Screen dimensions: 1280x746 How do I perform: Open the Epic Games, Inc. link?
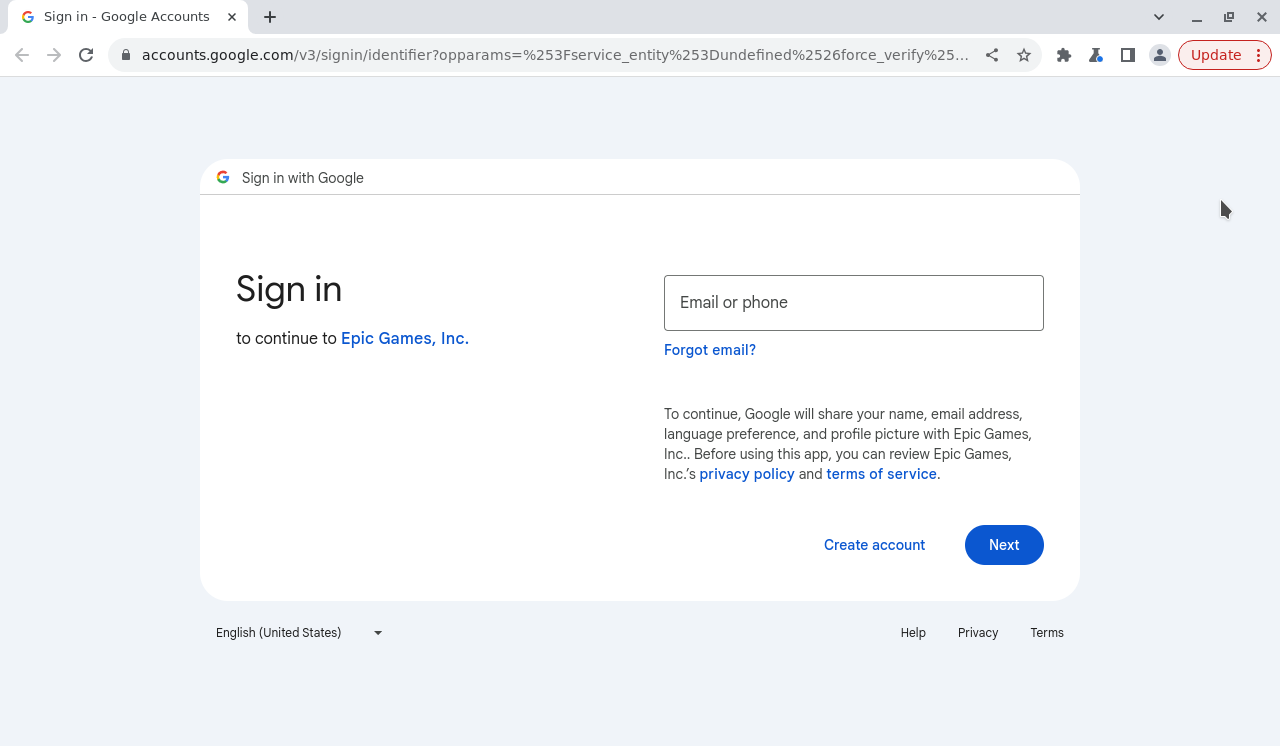tap(405, 338)
